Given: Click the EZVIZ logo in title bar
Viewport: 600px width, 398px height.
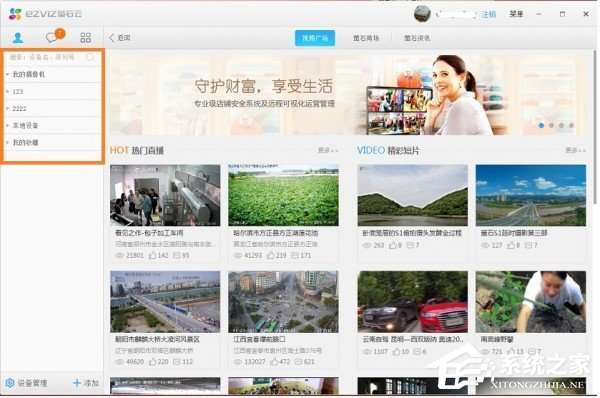Looking at the screenshot, I should point(46,14).
